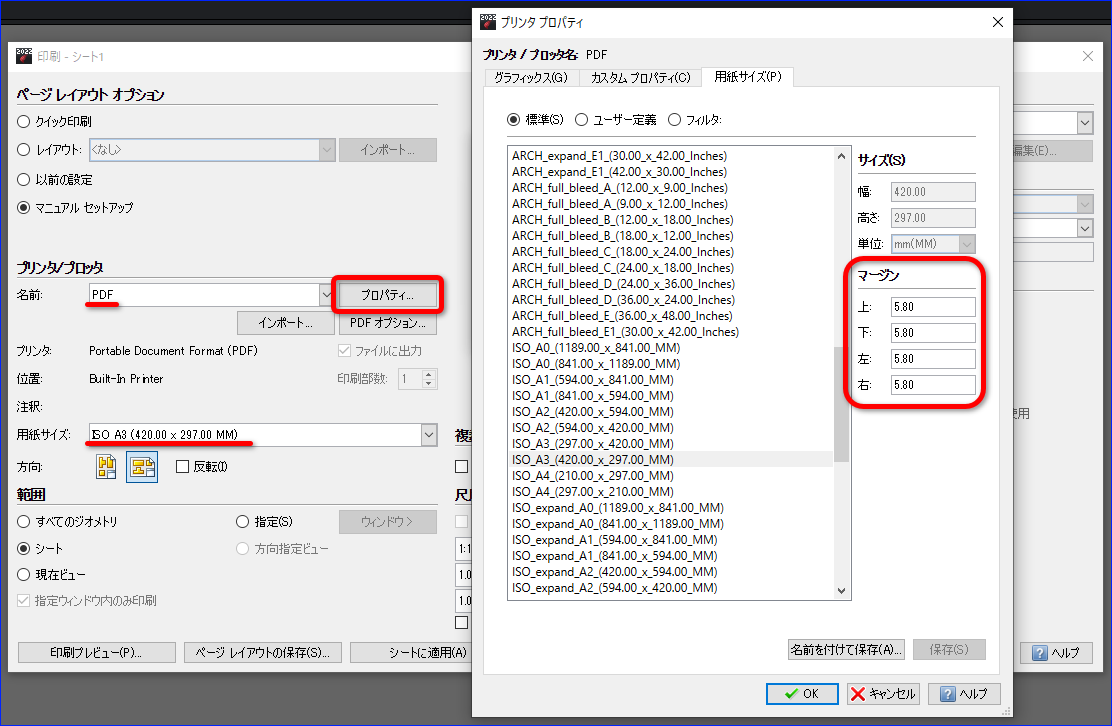Expand the 用紙サイズ dropdown
1112x726 pixels.
429,435
